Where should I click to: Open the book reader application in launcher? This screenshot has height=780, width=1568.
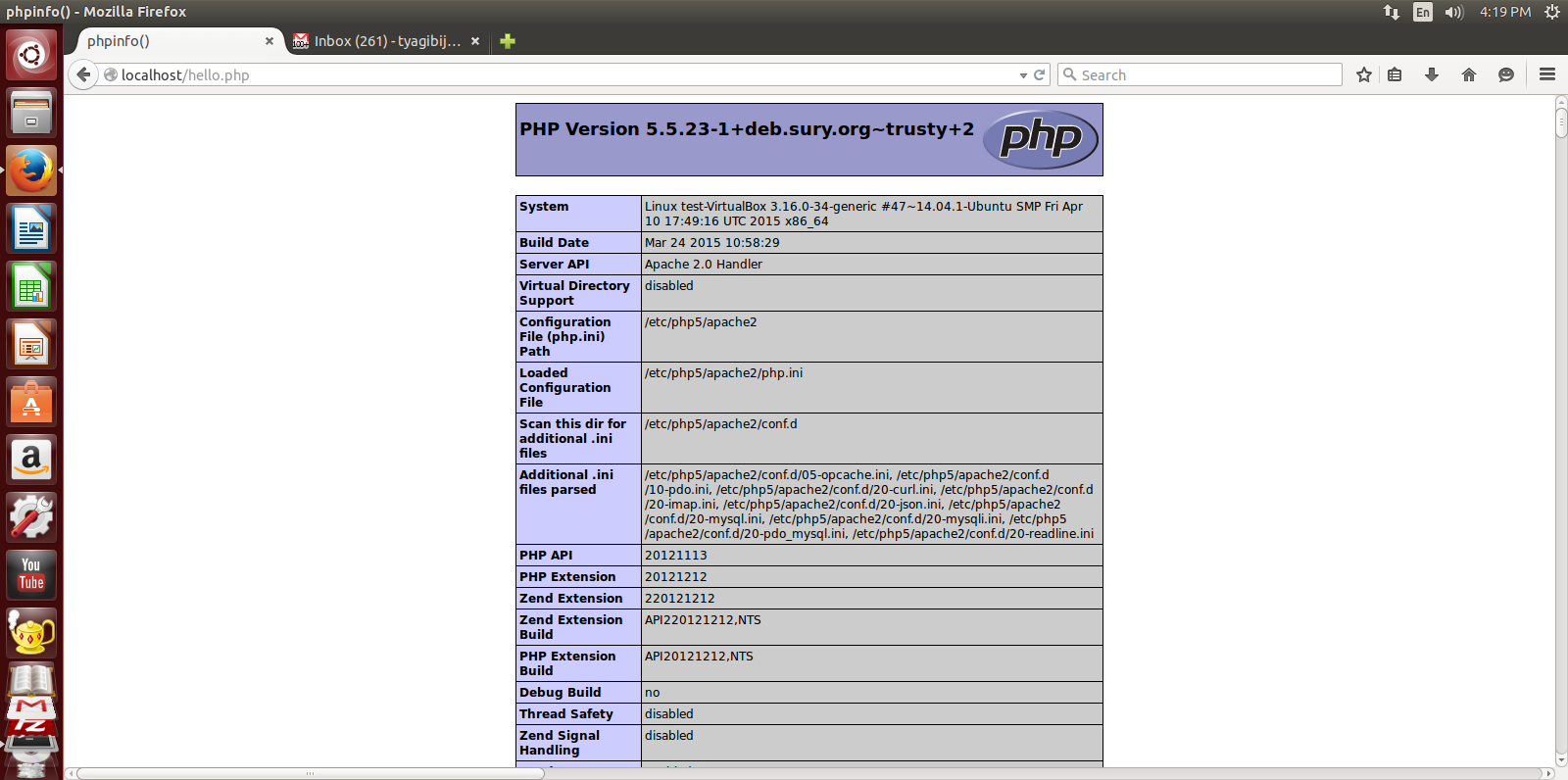(x=31, y=679)
